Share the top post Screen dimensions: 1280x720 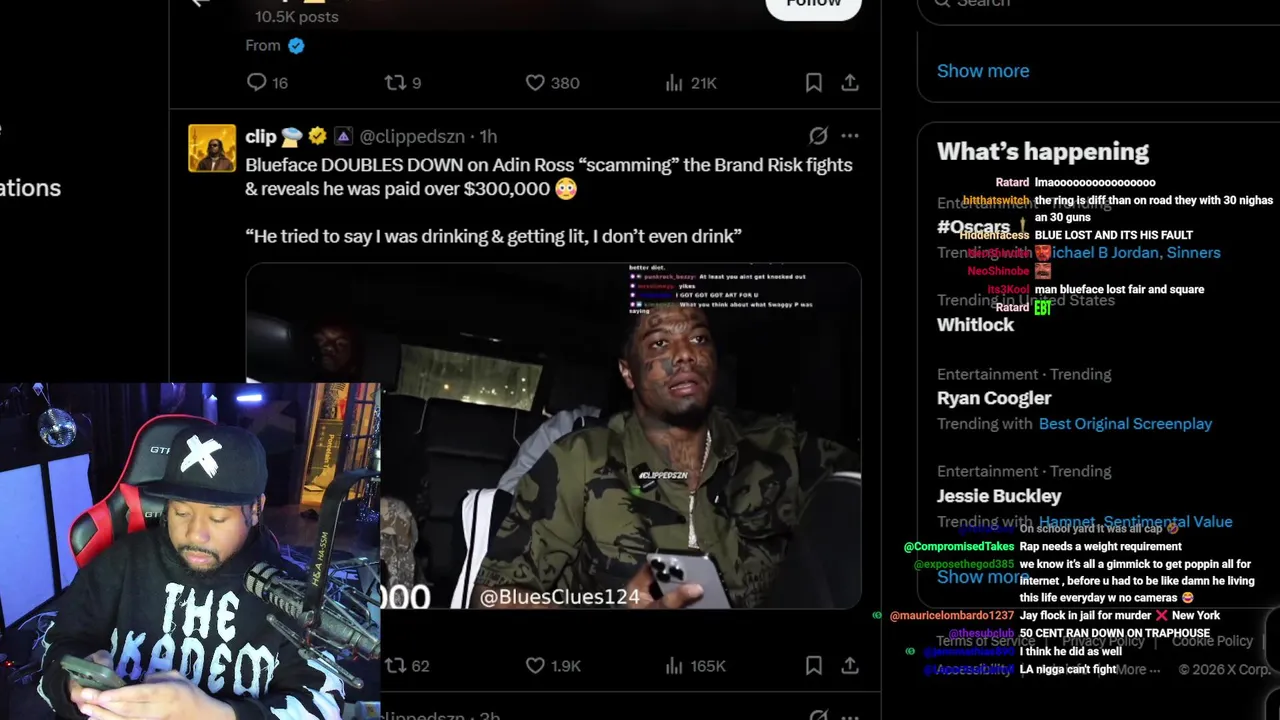click(850, 83)
